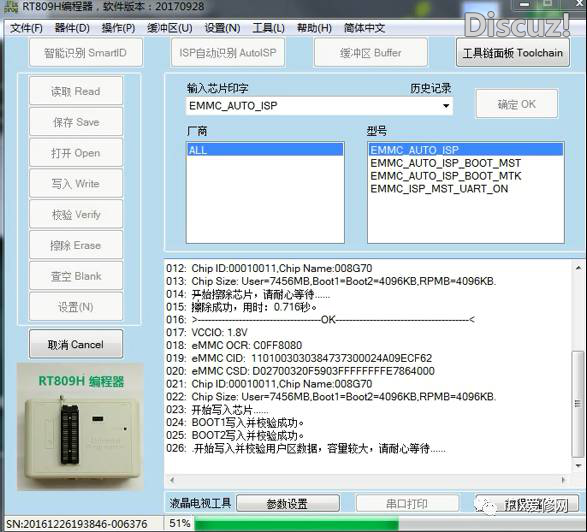Open the 缓冲区 Buffer button
Image resolution: width=587 pixels, height=532 pixels.
pos(371,53)
